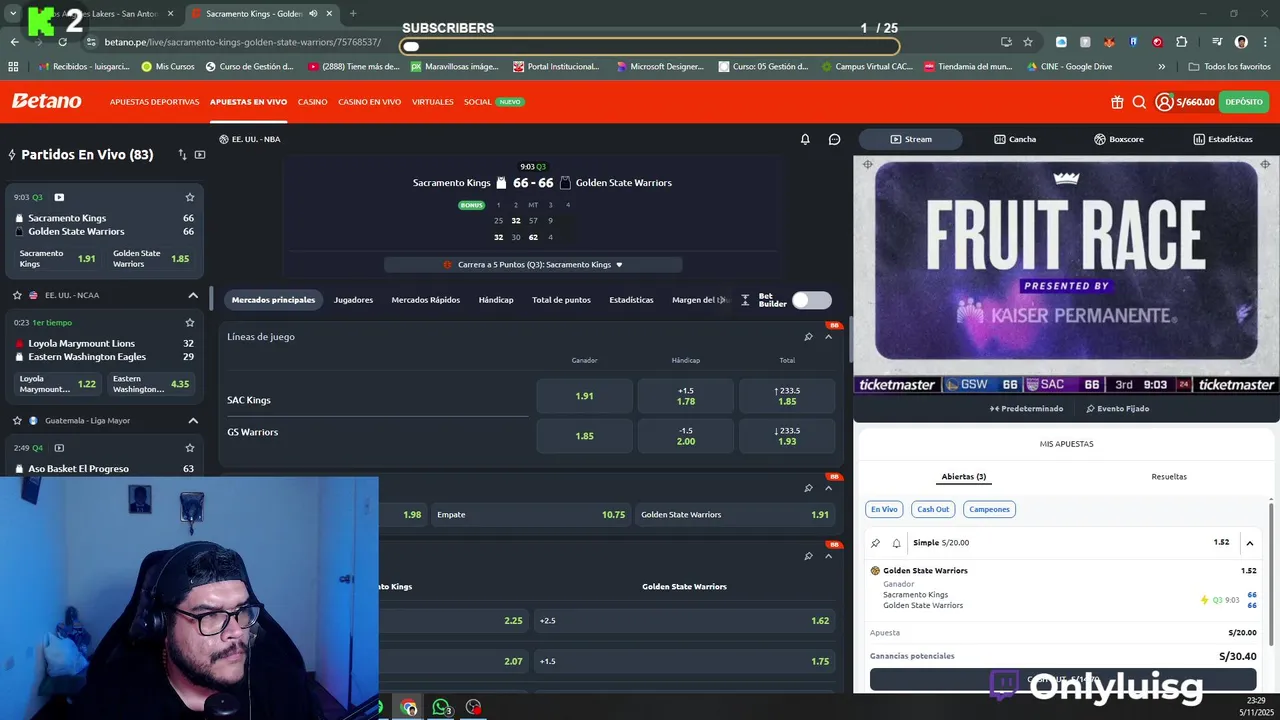Click the Empate 10.75 odds button
The width and height of the screenshot is (1280, 720).
point(531,515)
